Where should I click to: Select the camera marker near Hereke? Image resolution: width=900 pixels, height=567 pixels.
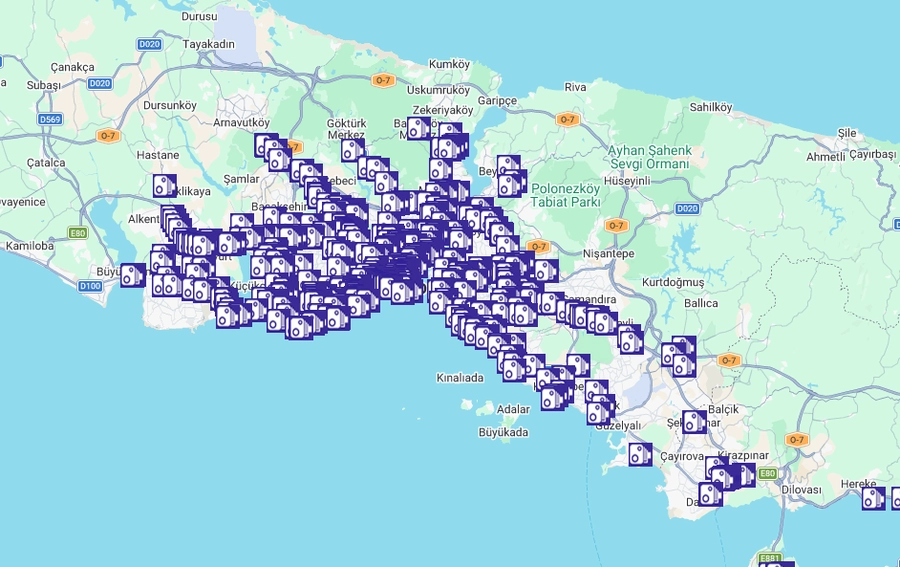coord(873,498)
